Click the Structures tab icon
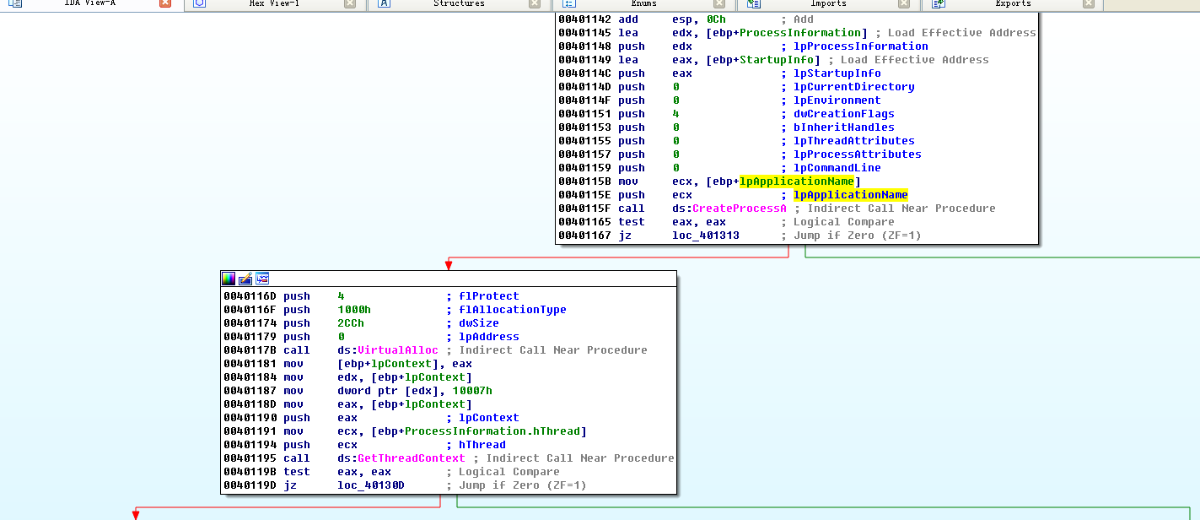This screenshot has height=520, width=1200. pos(384,4)
